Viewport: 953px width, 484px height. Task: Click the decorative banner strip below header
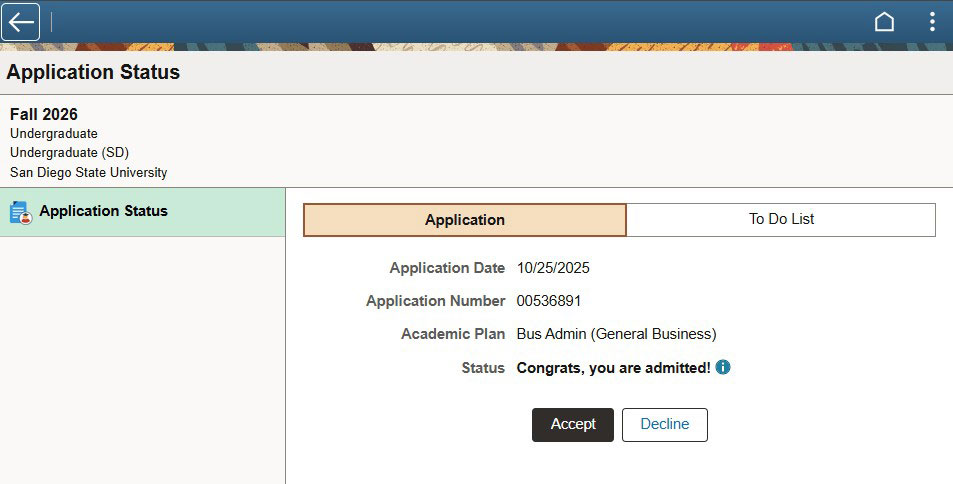pos(476,47)
